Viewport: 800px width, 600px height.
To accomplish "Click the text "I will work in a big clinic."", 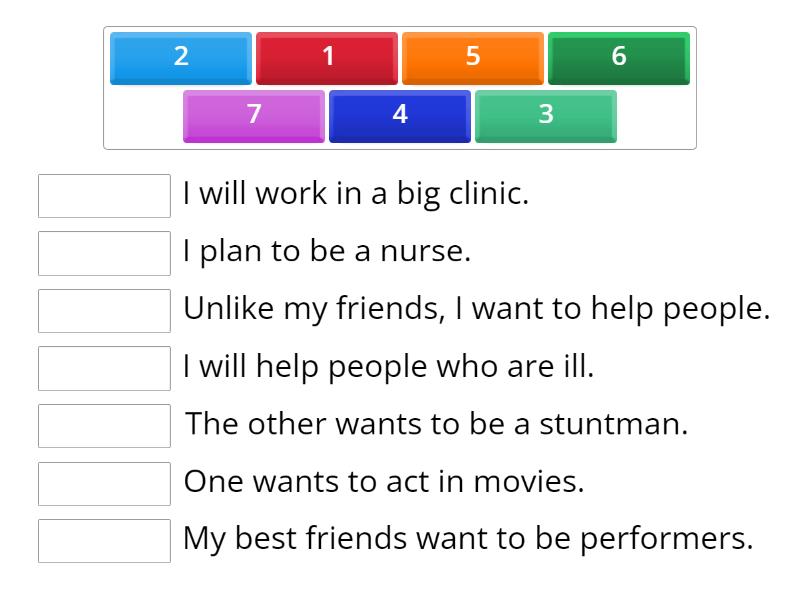I will 355,194.
